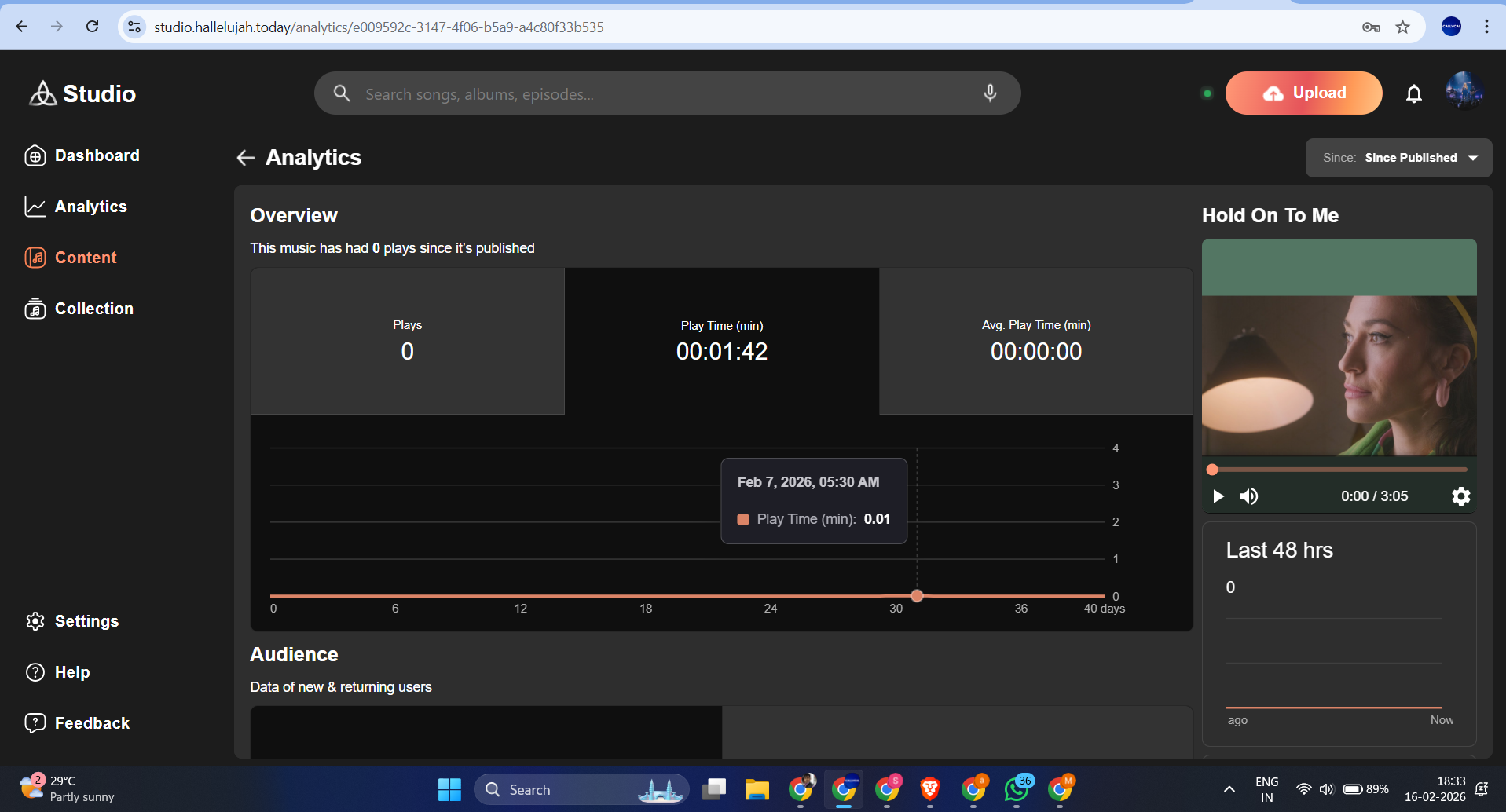
Task: Bookmark this page with the star icon
Action: (1402, 27)
